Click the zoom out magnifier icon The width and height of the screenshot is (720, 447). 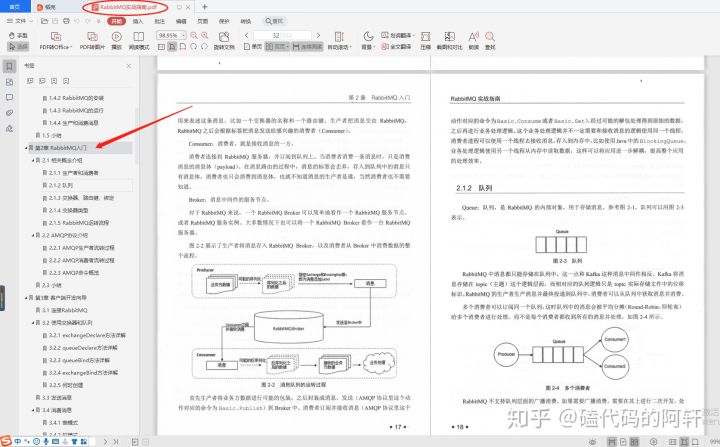[x=194, y=35]
